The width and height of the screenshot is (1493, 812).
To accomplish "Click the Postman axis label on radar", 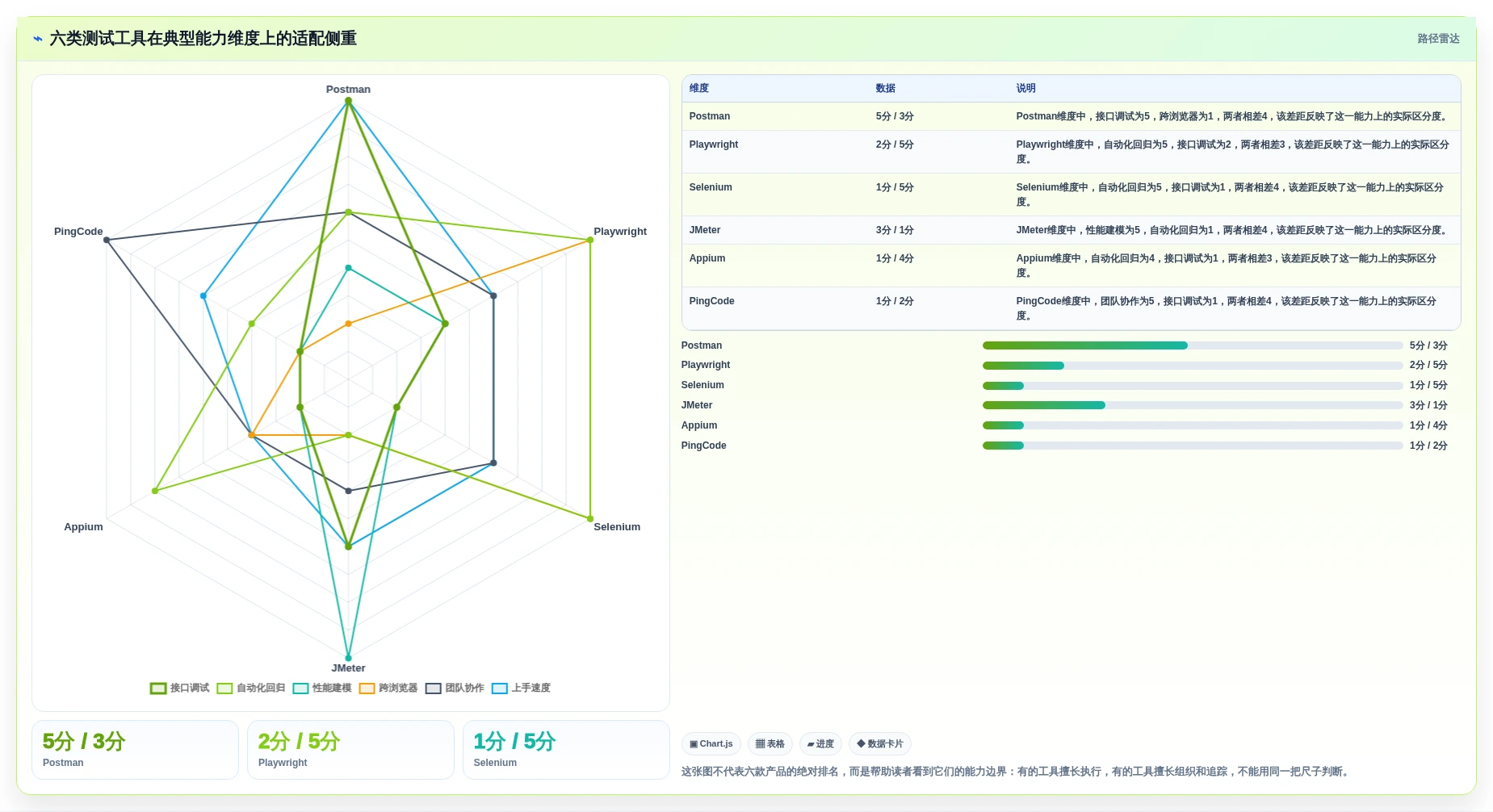I will [348, 90].
